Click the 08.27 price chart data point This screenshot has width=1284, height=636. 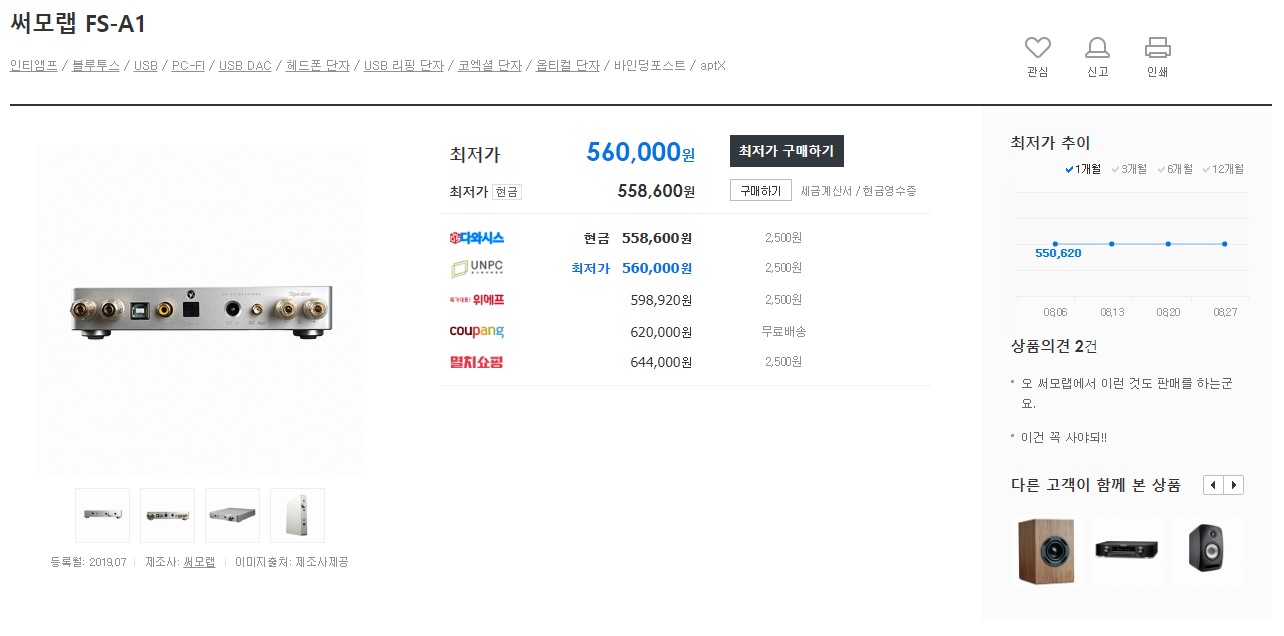1225,244
